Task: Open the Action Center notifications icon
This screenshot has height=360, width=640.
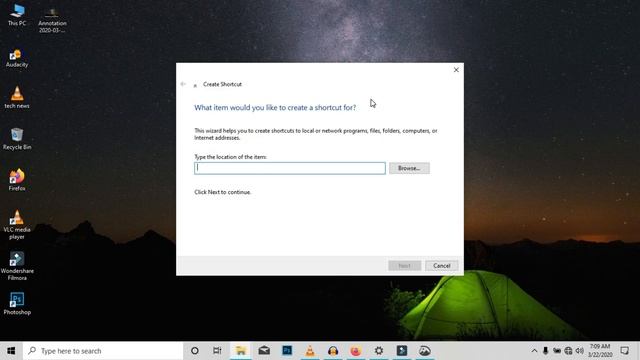Action: pyautogui.click(x=624, y=351)
